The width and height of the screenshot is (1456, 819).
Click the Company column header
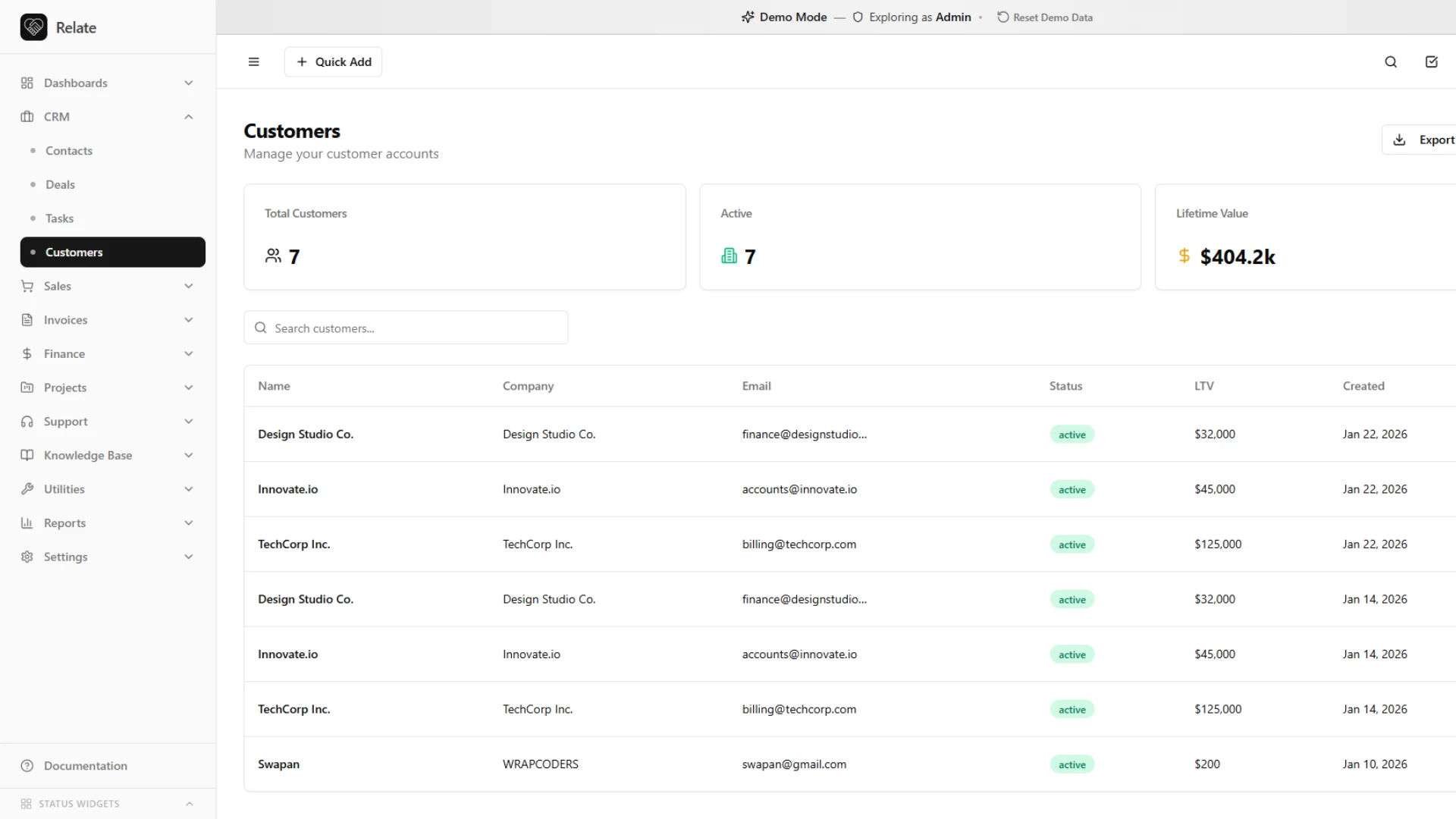click(x=528, y=386)
